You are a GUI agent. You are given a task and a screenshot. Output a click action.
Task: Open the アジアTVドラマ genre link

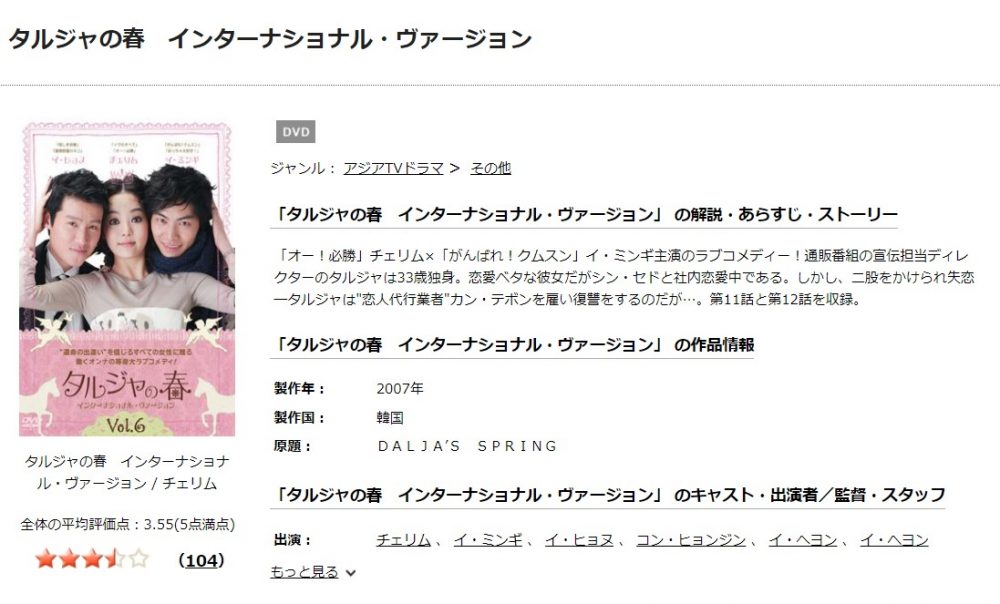coord(393,168)
